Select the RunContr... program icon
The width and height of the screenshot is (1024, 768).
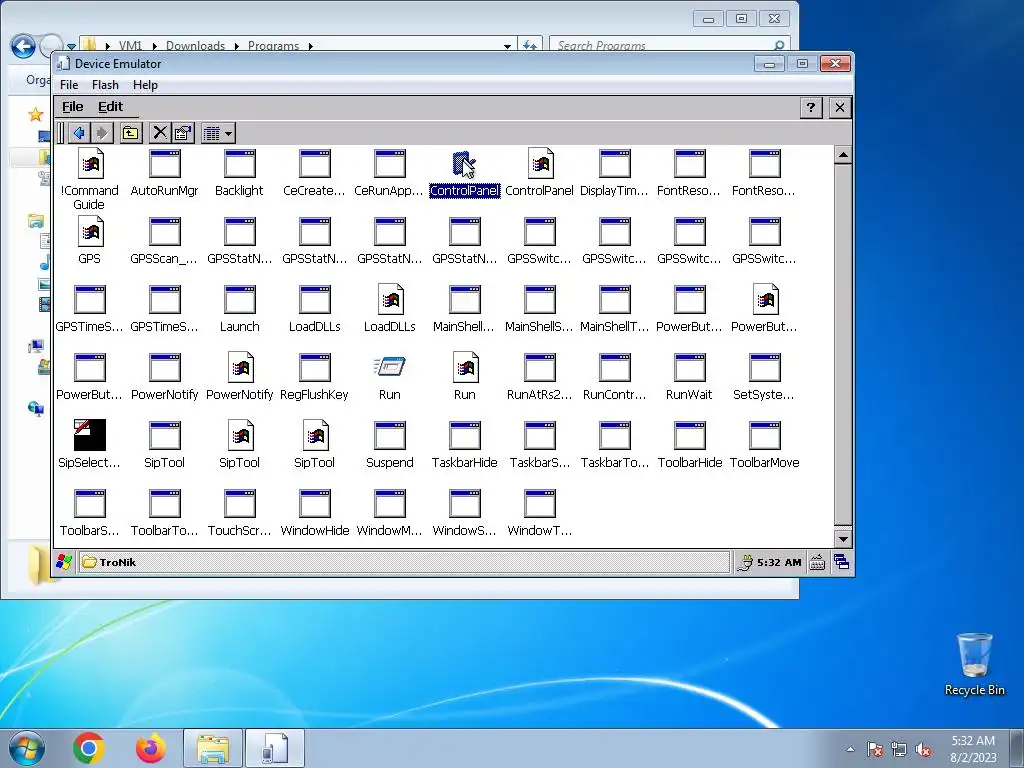click(x=615, y=368)
